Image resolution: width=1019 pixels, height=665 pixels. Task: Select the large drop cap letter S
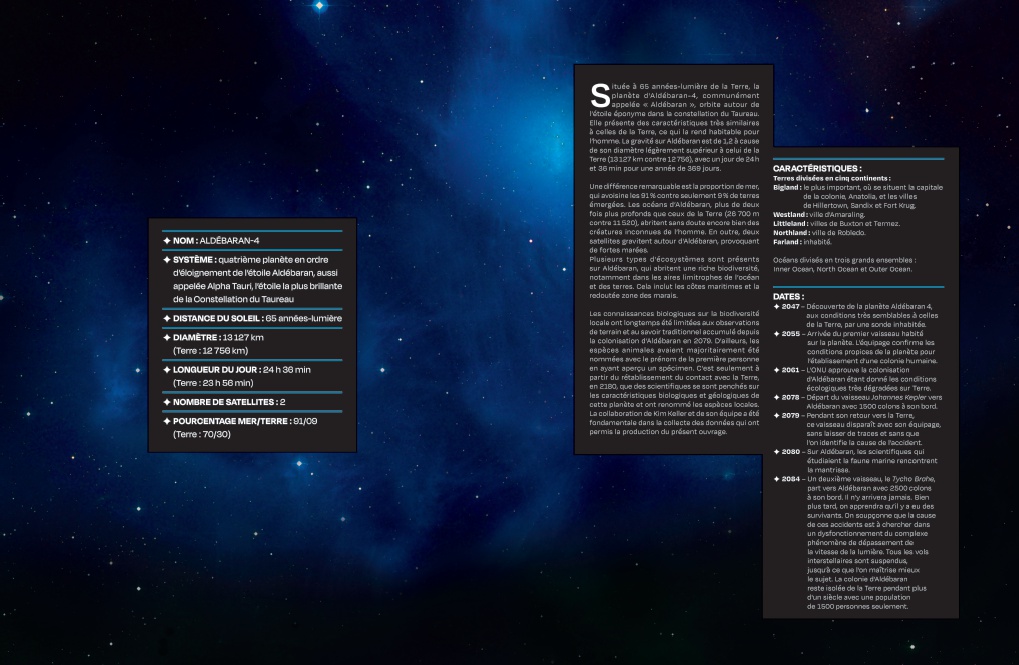[600, 96]
